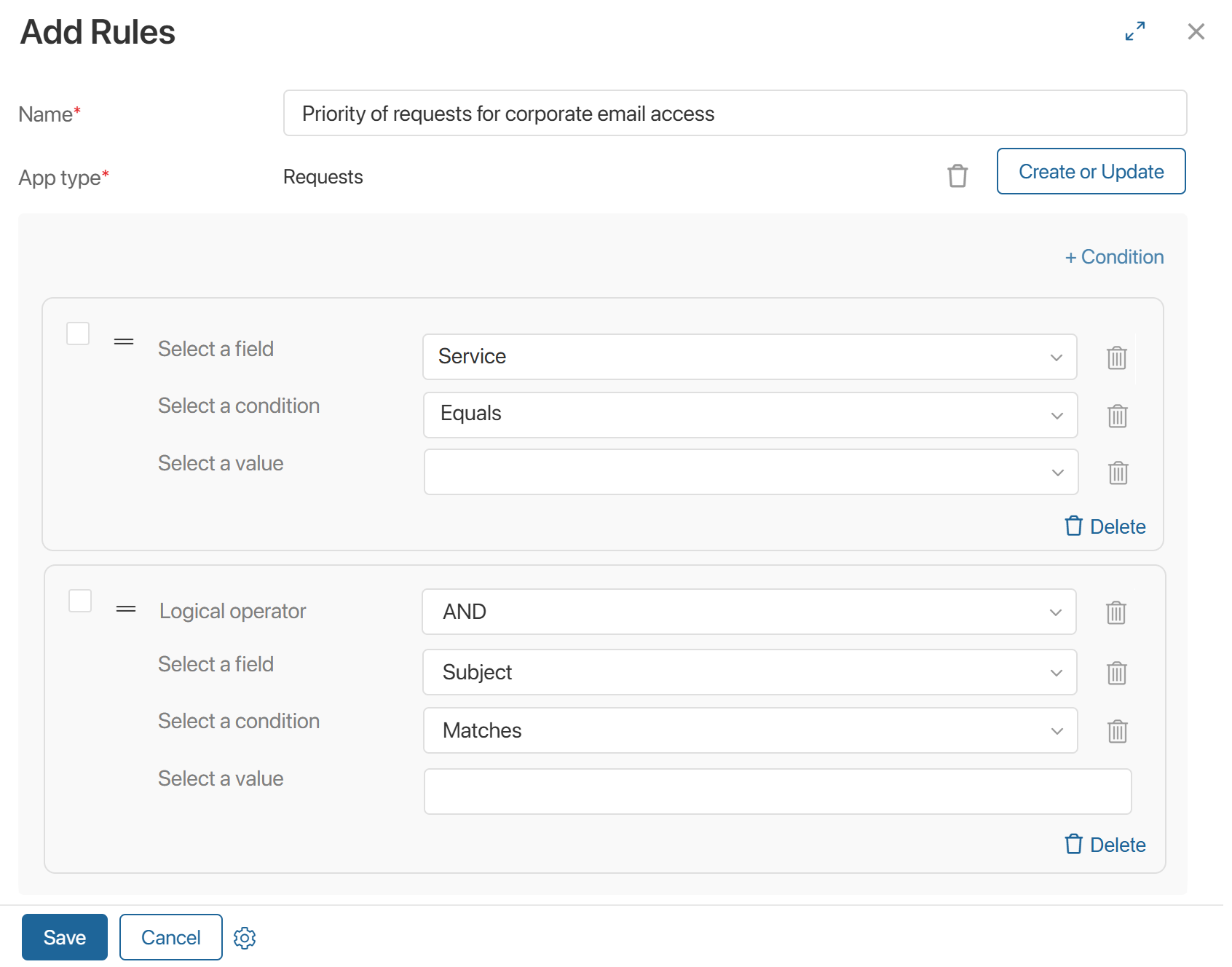Click trash icon next to Requests app type
Viewport: 1232px width, 967px height.
(957, 175)
